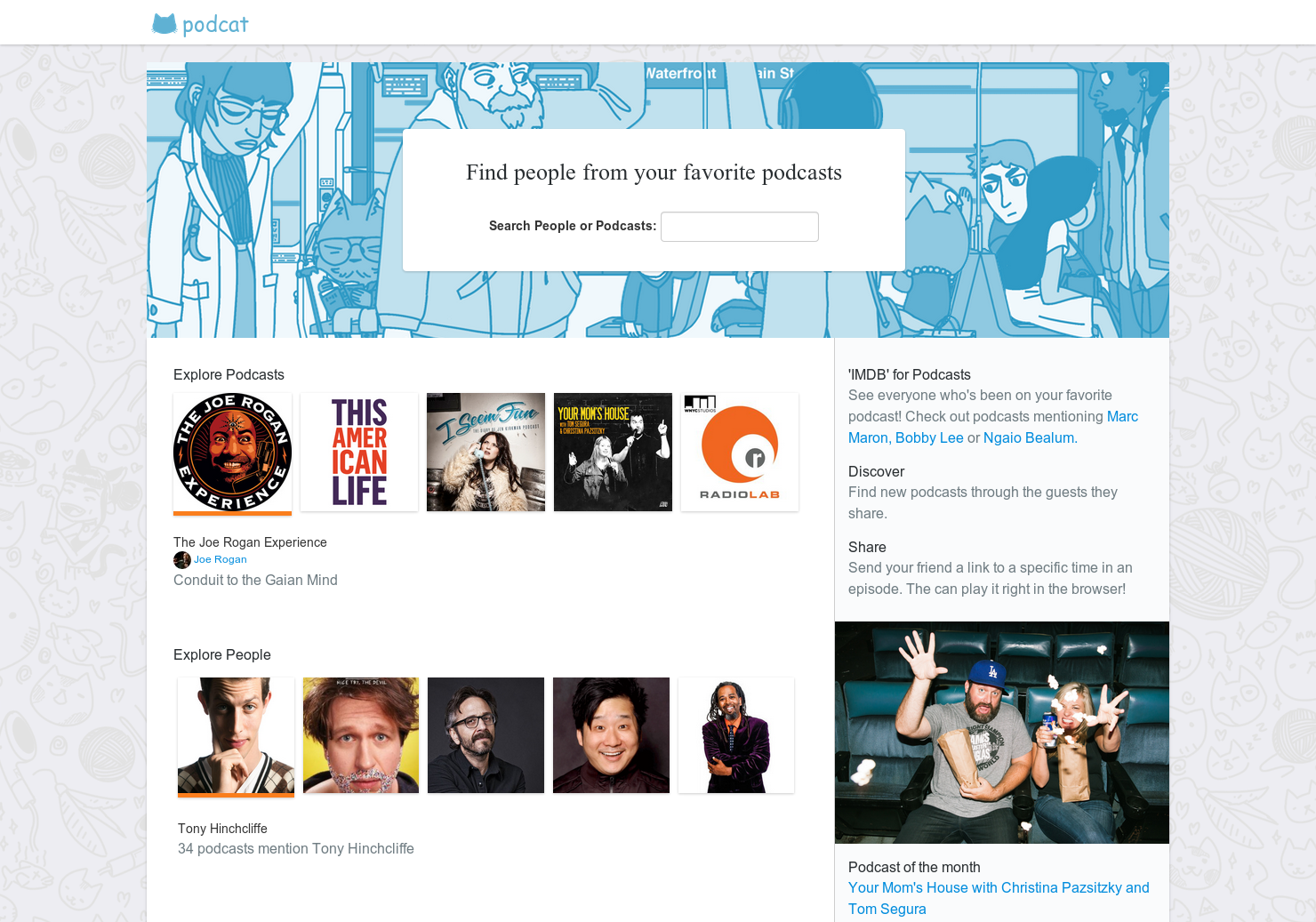Open the I Seem Fun podcast cover
Screen dimensions: 1316x922
[x=485, y=453]
